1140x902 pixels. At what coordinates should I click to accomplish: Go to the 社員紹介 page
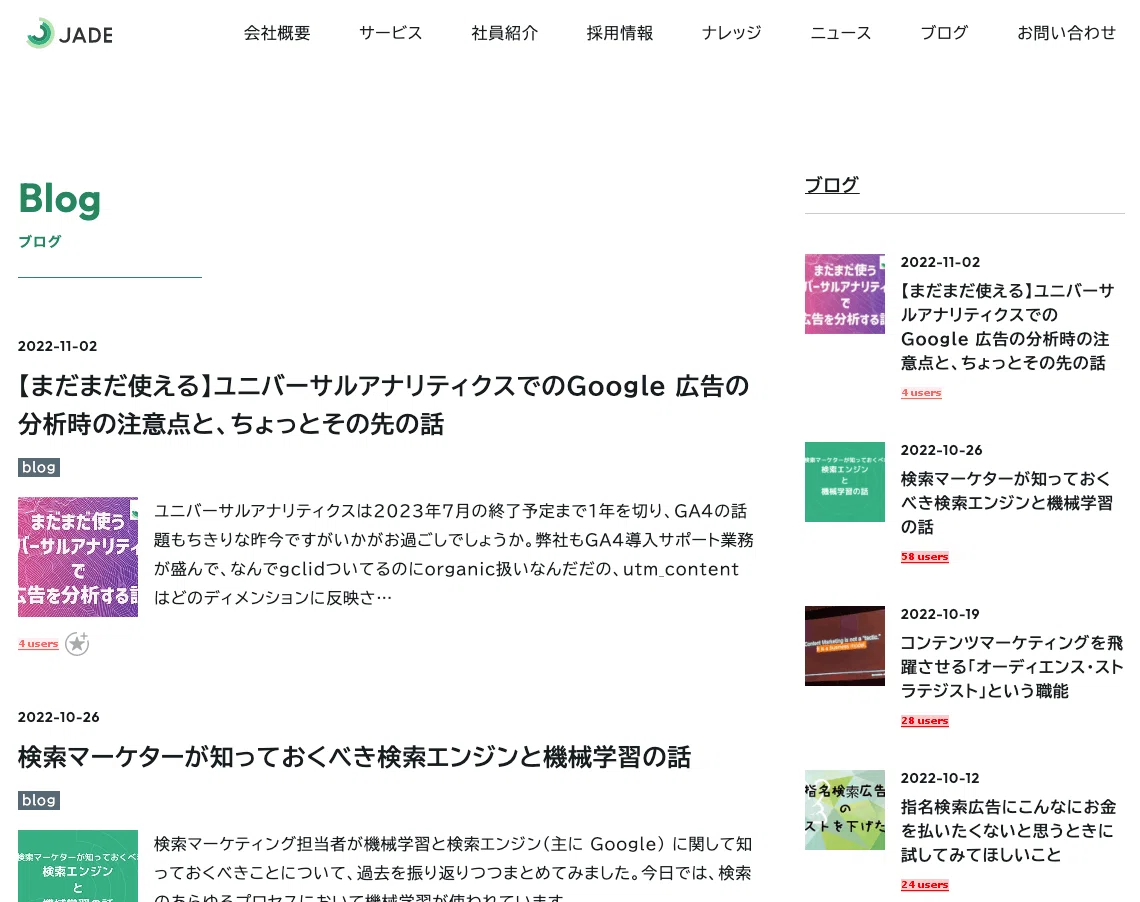pyautogui.click(x=505, y=33)
